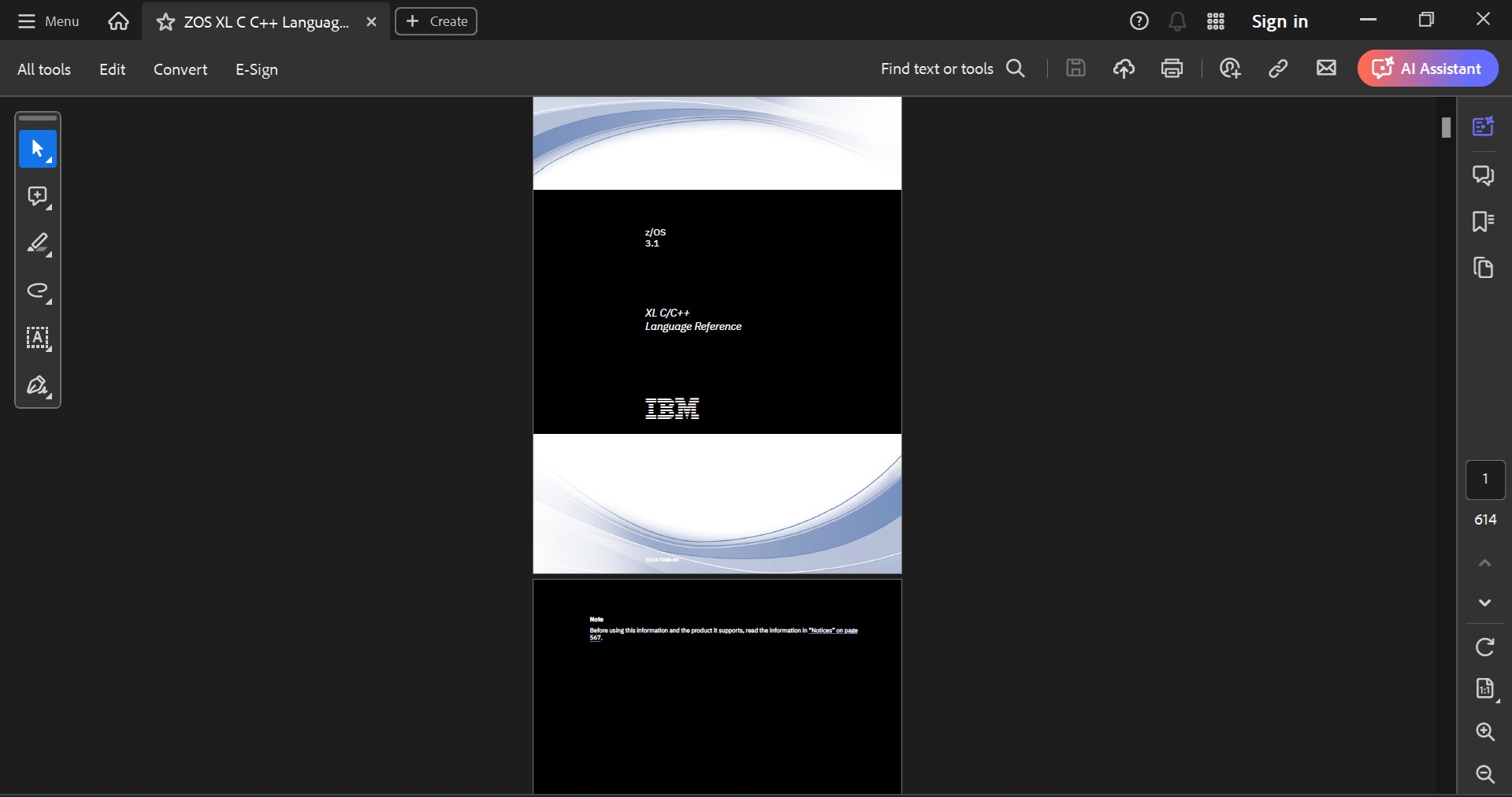Screen dimensions: 1512x797
Task: Expand the page display options
Action: pos(1484,688)
